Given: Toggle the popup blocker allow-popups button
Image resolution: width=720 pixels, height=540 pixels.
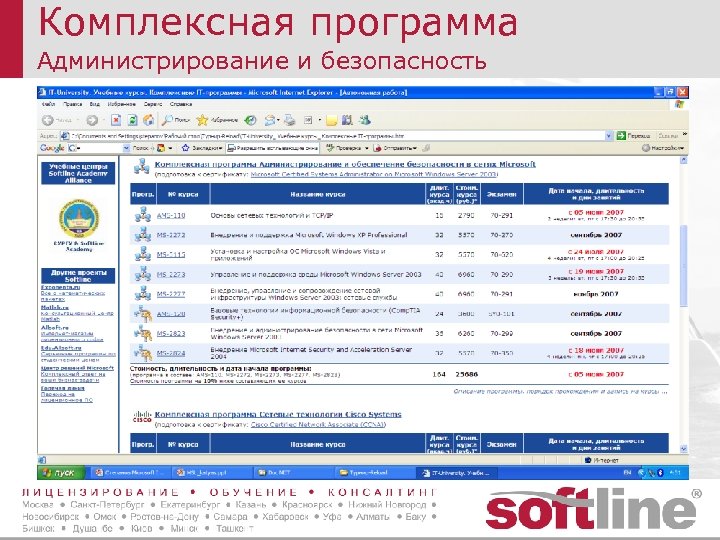Looking at the screenshot, I should click(273, 148).
